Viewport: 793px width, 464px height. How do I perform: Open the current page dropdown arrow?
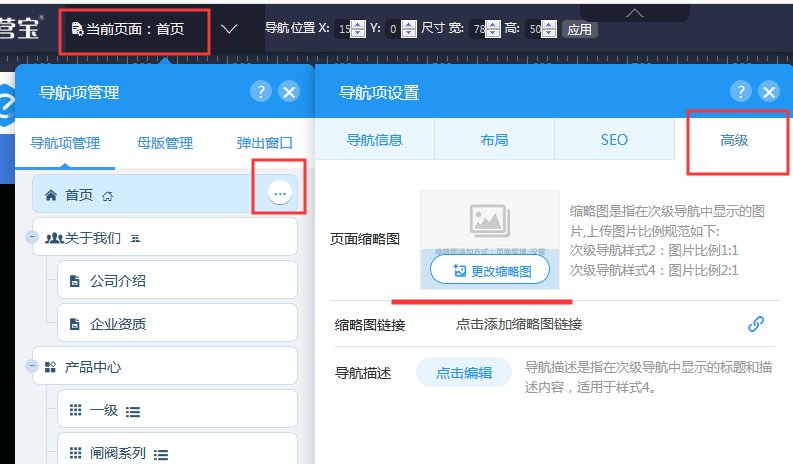pos(229,29)
